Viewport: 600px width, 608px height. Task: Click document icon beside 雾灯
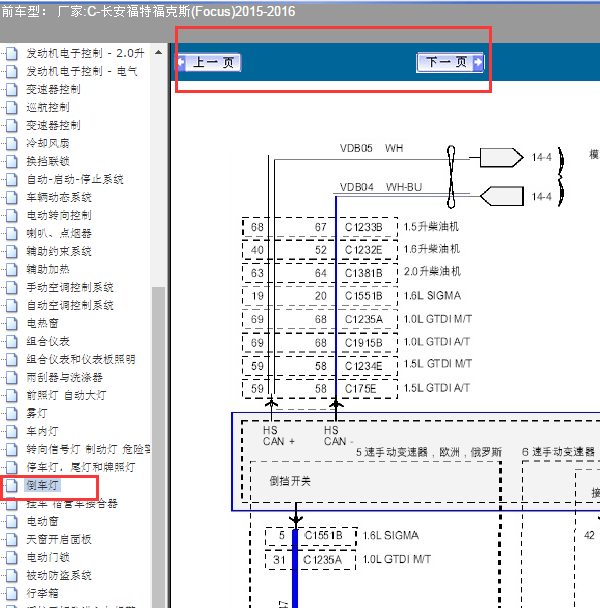[12, 413]
